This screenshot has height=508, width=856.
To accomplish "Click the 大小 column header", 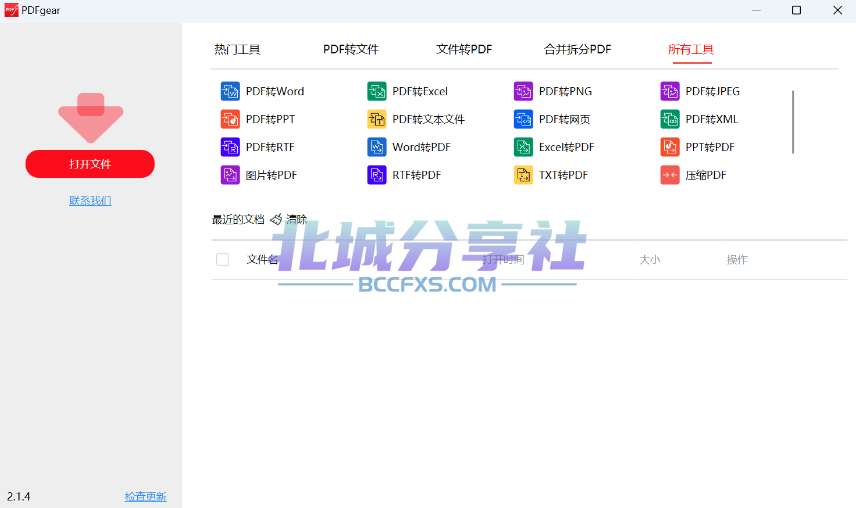I will click(650, 260).
